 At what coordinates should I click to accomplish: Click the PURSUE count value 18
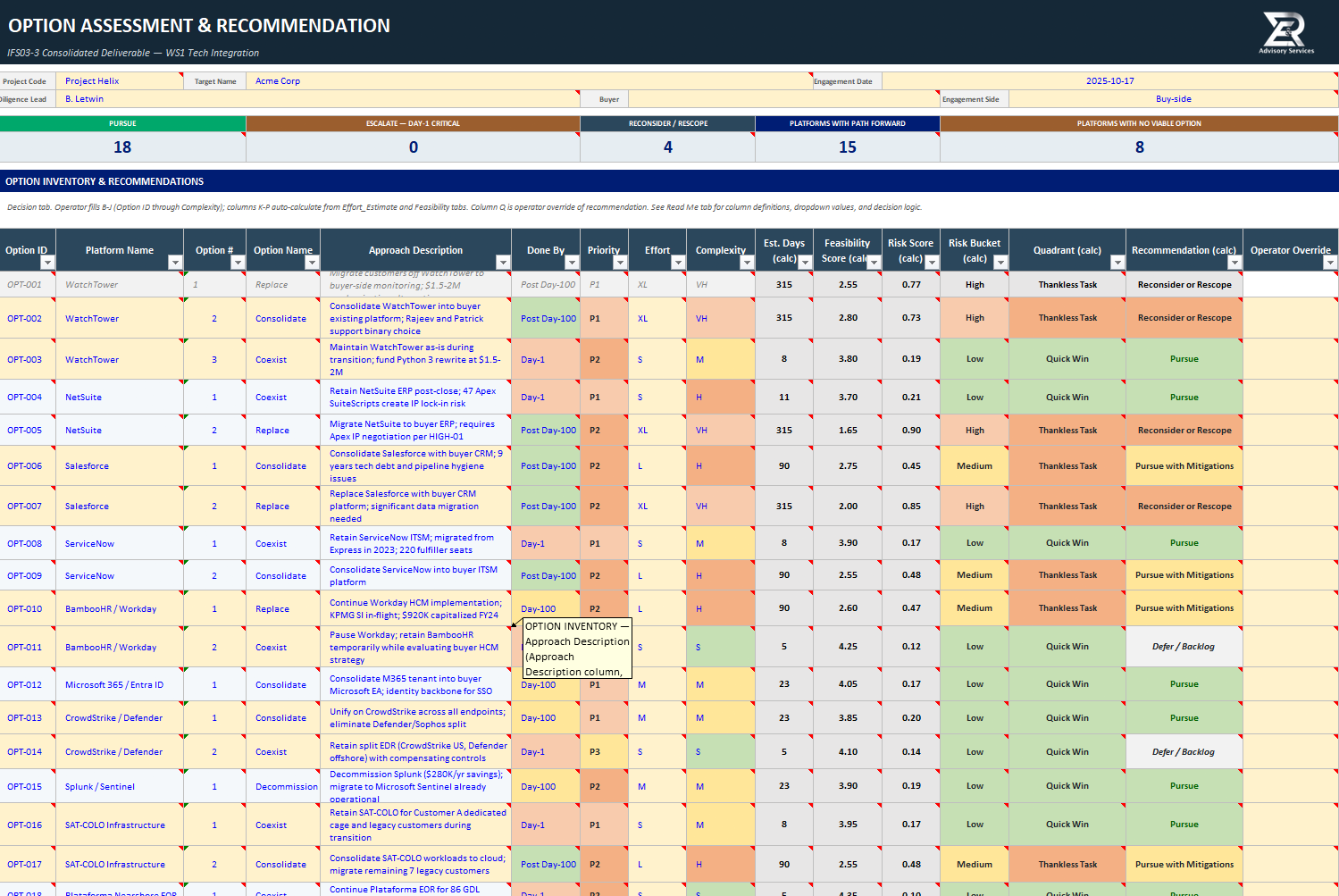pos(122,147)
